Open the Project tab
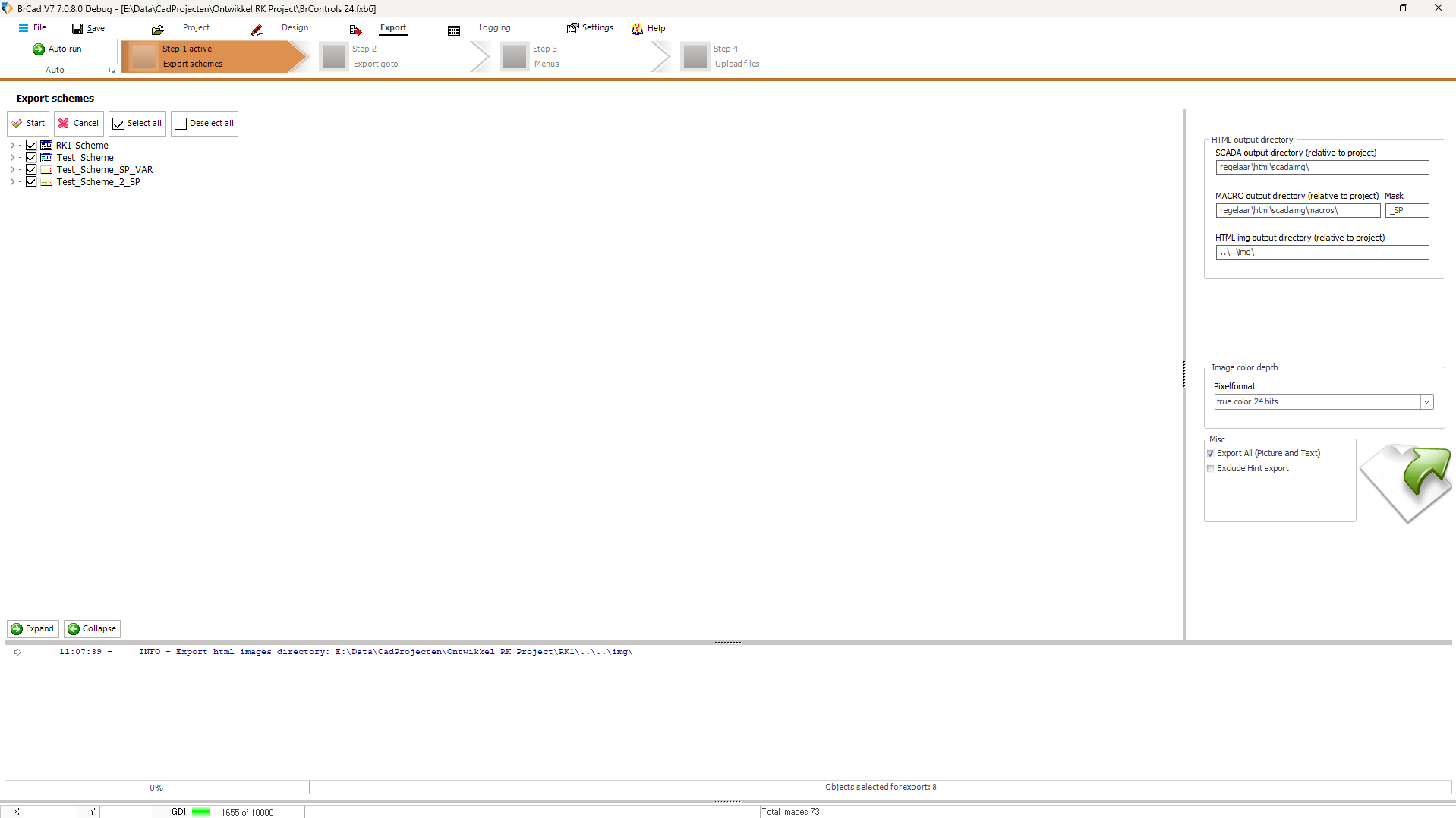Screen dimensions: 1456x818 pos(196,28)
